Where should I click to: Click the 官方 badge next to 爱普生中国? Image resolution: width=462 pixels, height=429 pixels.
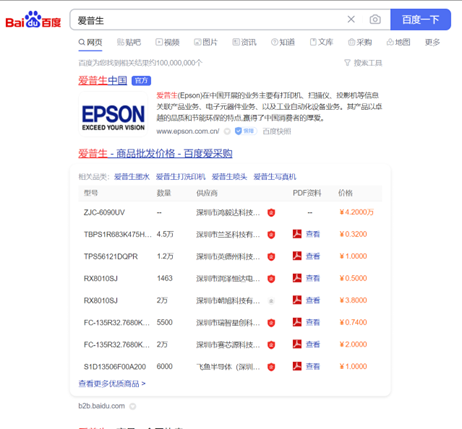pyautogui.click(x=141, y=81)
